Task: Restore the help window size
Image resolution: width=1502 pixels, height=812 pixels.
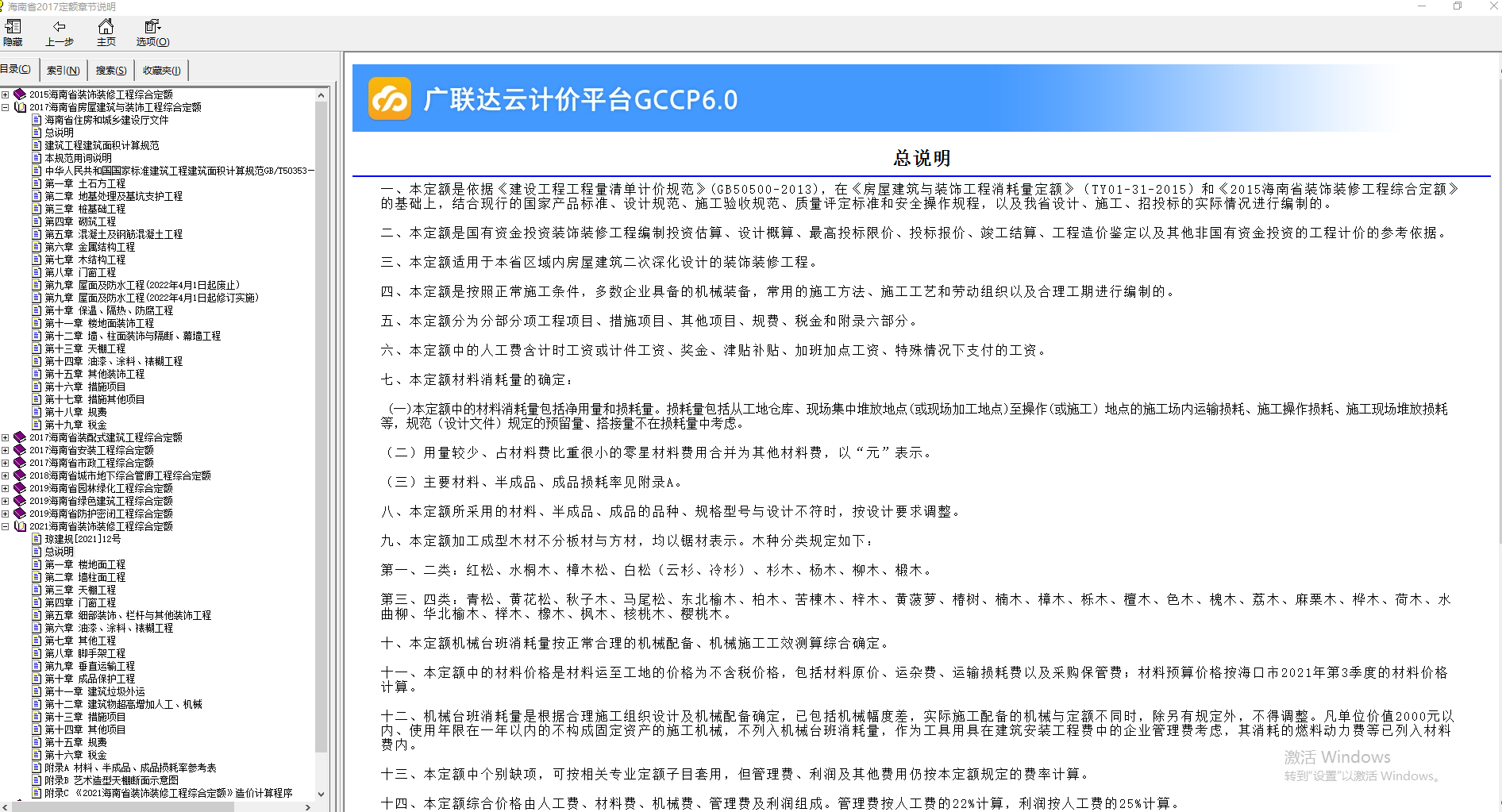Action: click(1458, 6)
